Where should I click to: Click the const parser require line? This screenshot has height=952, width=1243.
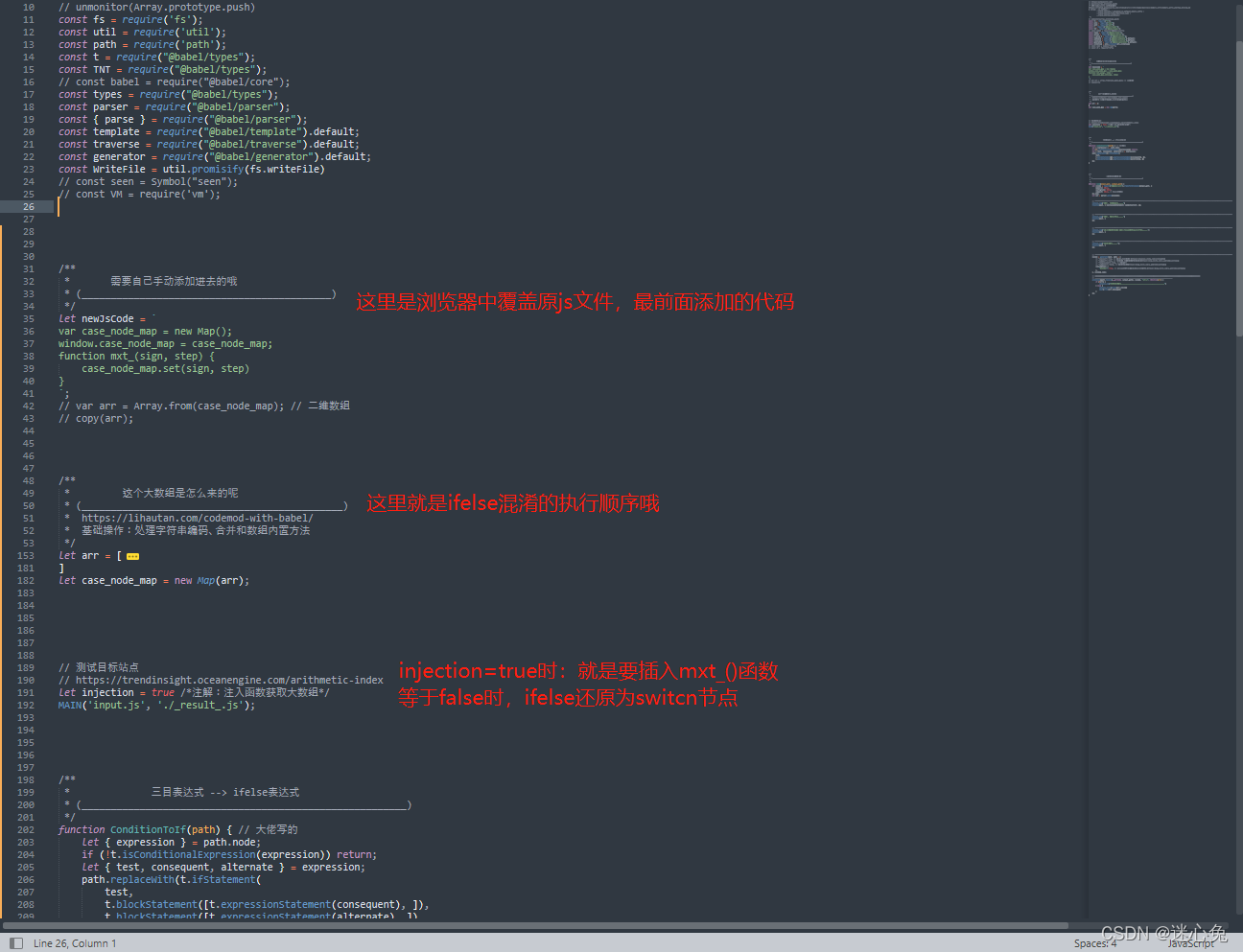[x=174, y=106]
